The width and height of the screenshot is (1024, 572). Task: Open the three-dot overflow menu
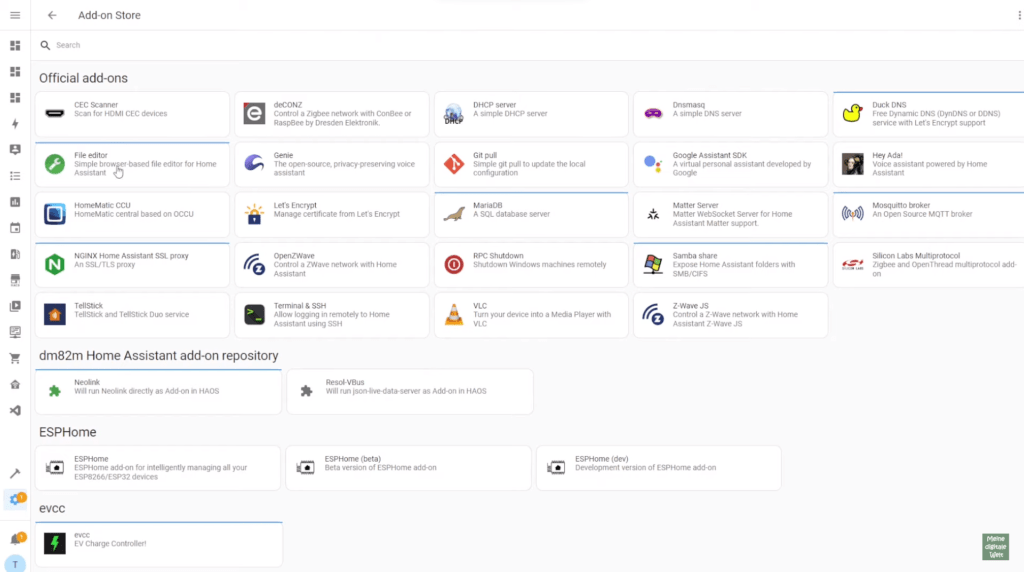[x=1016, y=15]
